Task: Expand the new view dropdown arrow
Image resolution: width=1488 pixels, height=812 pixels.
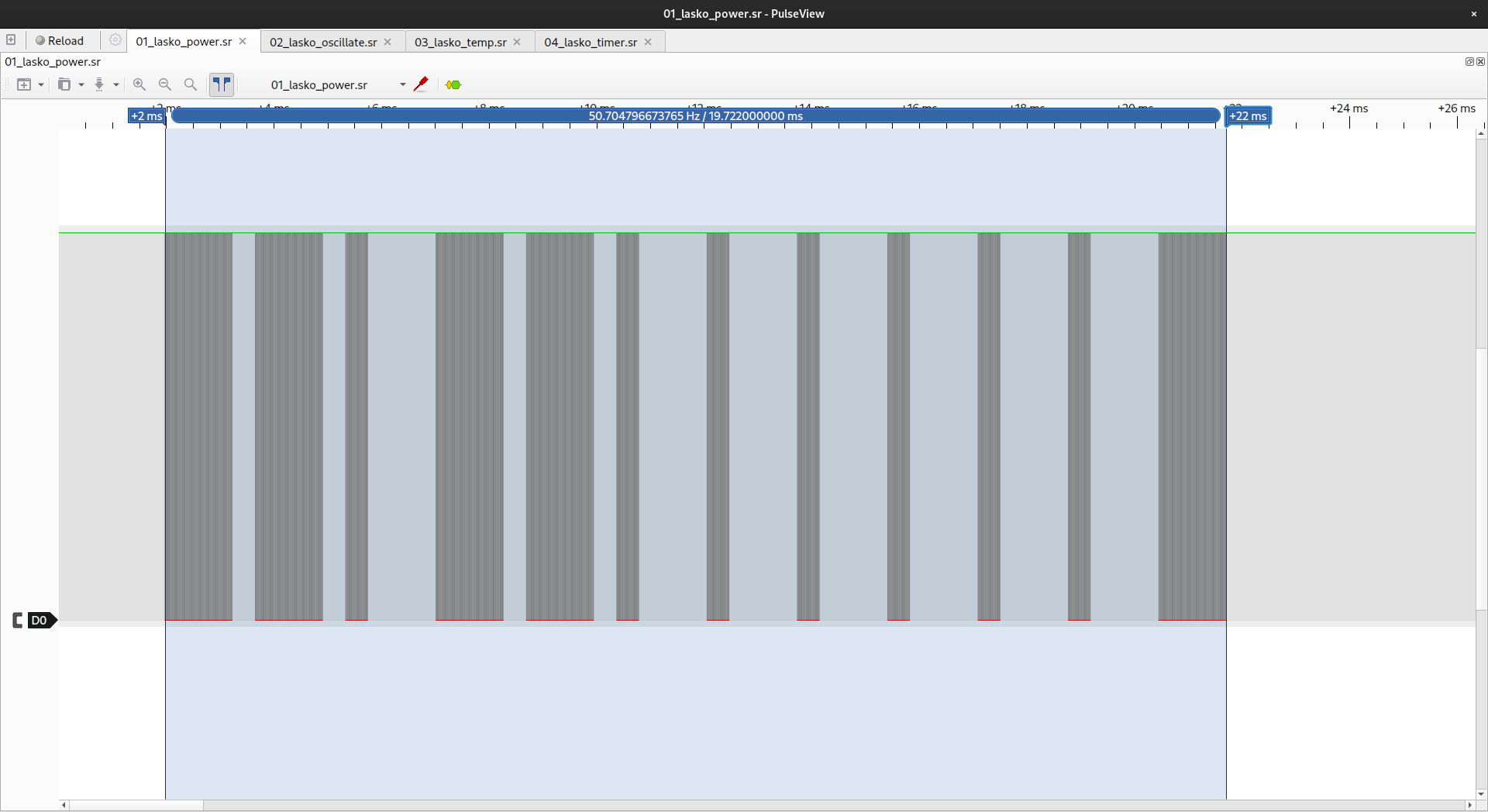Action: pyautogui.click(x=41, y=84)
